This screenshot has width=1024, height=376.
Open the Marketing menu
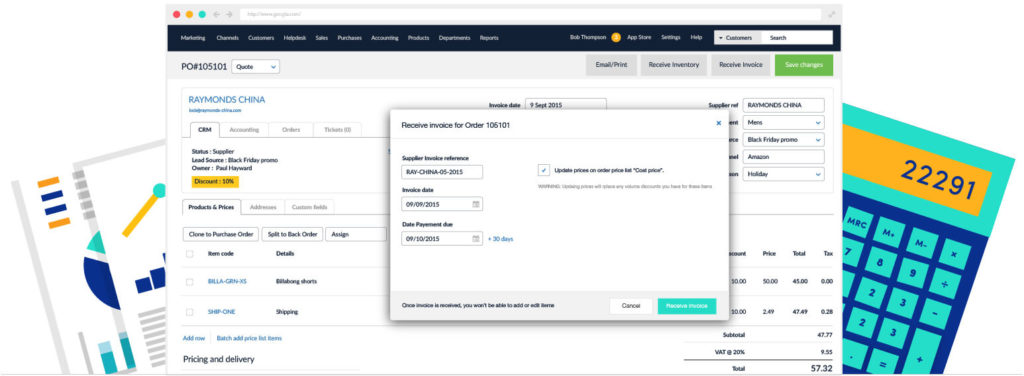(193, 38)
